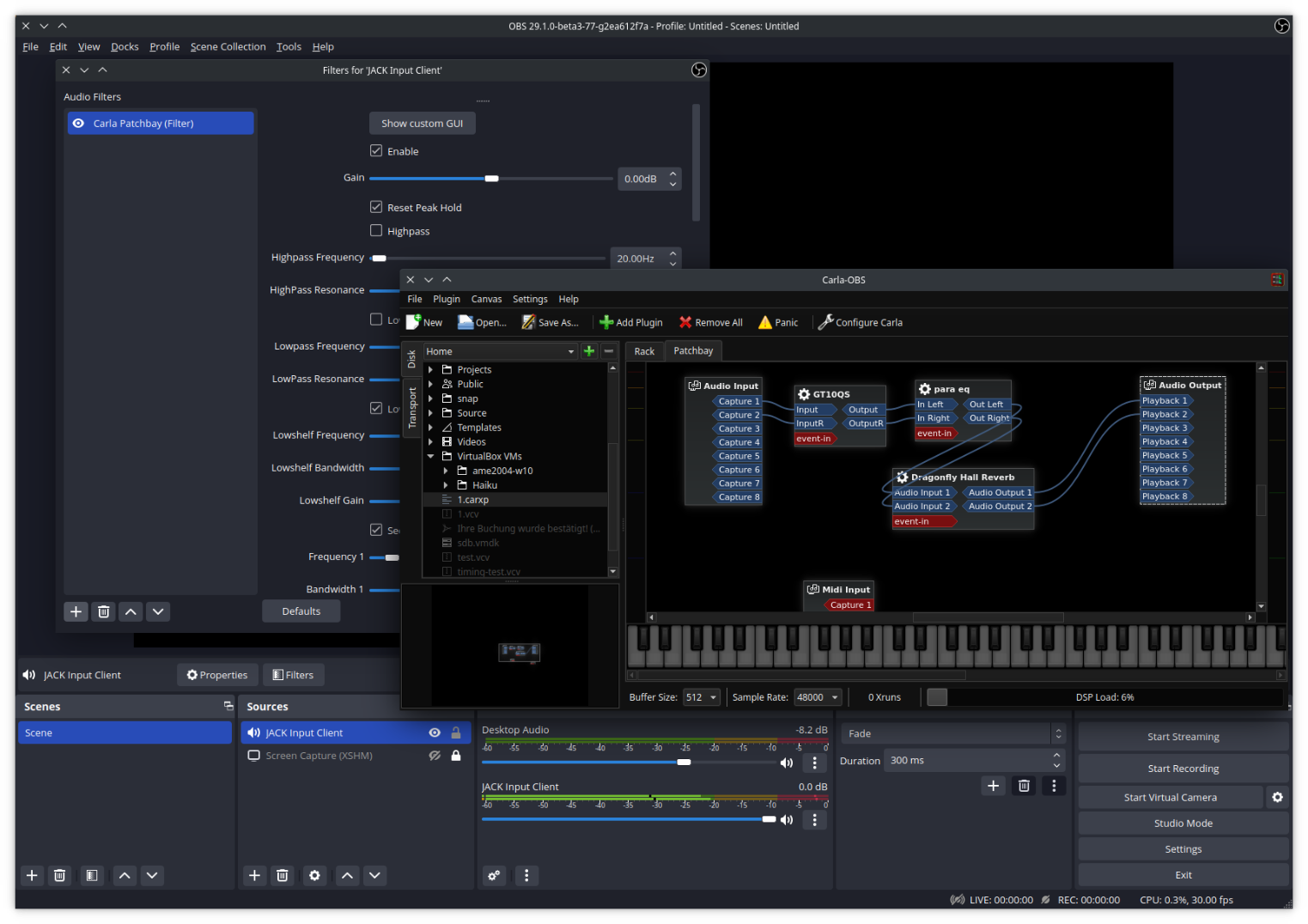The height and width of the screenshot is (924, 1308).
Task: Click Start Streaming
Action: (x=1183, y=737)
